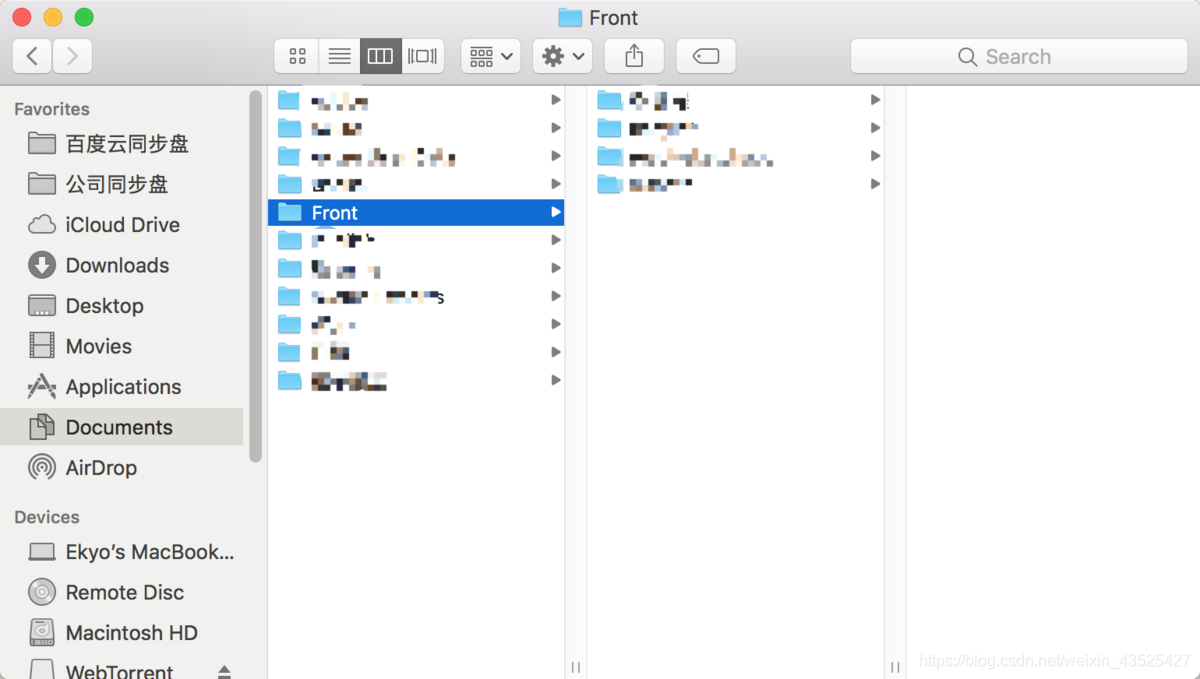The width and height of the screenshot is (1200, 679).
Task: Switch to Cover Flow view
Action: [x=423, y=56]
